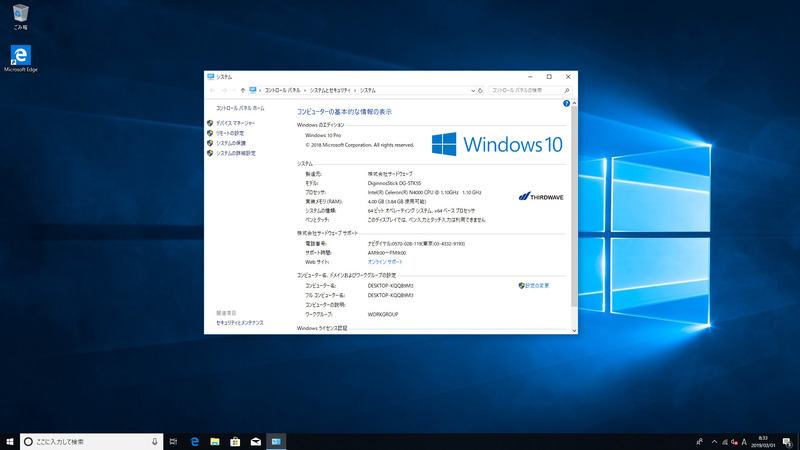This screenshot has height=450, width=800.
Task: Click the System window title bar icon
Action: point(210,77)
